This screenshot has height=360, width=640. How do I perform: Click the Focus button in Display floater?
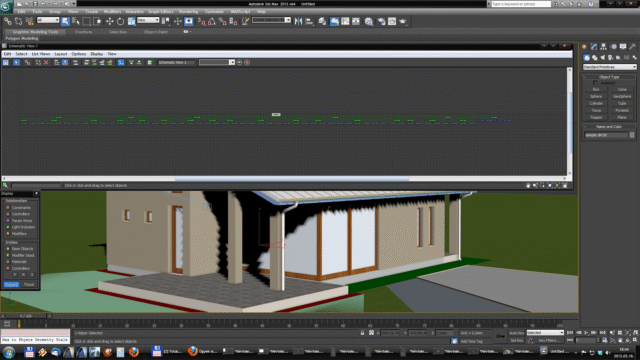29,284
